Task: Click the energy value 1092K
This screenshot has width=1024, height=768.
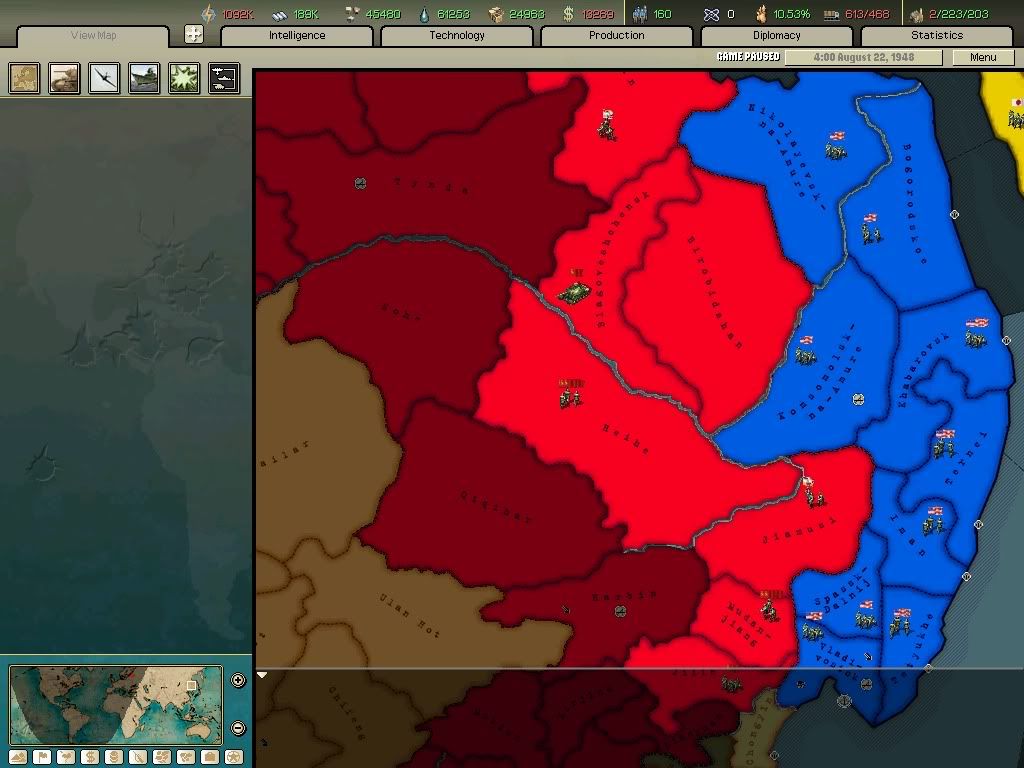Action: pos(238,14)
